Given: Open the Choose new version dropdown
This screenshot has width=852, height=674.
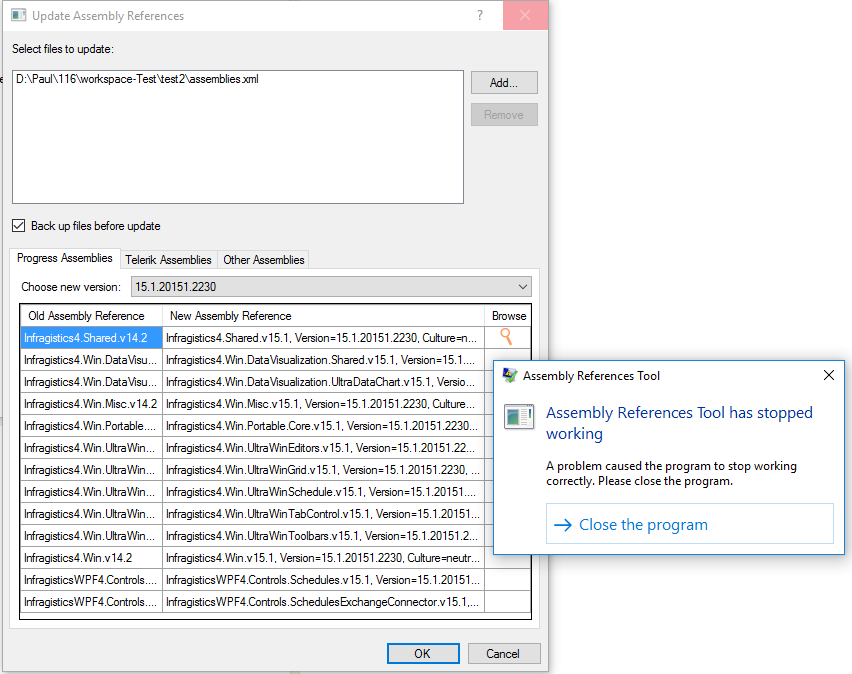Looking at the screenshot, I should click(331, 286).
